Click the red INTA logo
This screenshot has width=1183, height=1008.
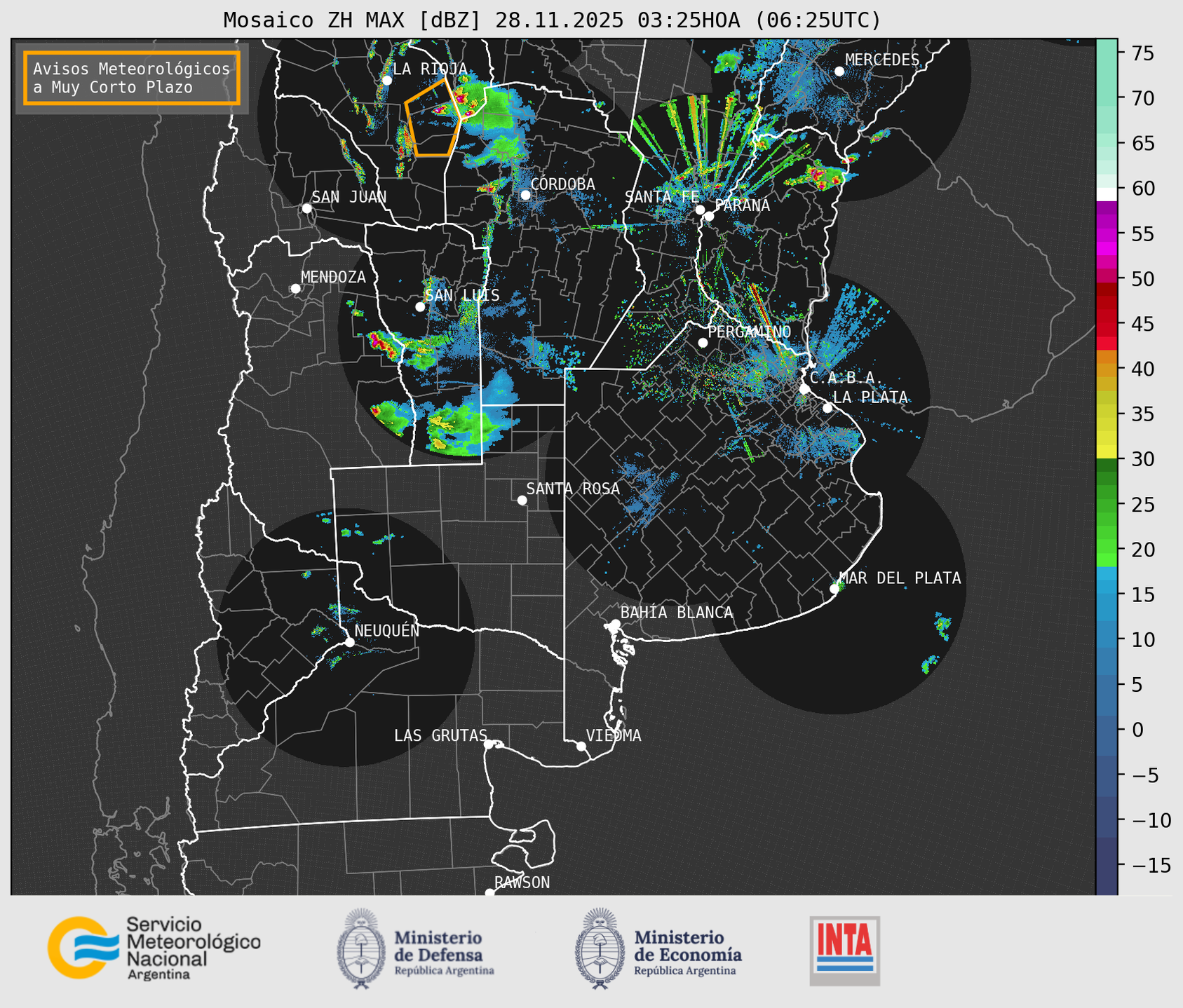[x=844, y=951]
